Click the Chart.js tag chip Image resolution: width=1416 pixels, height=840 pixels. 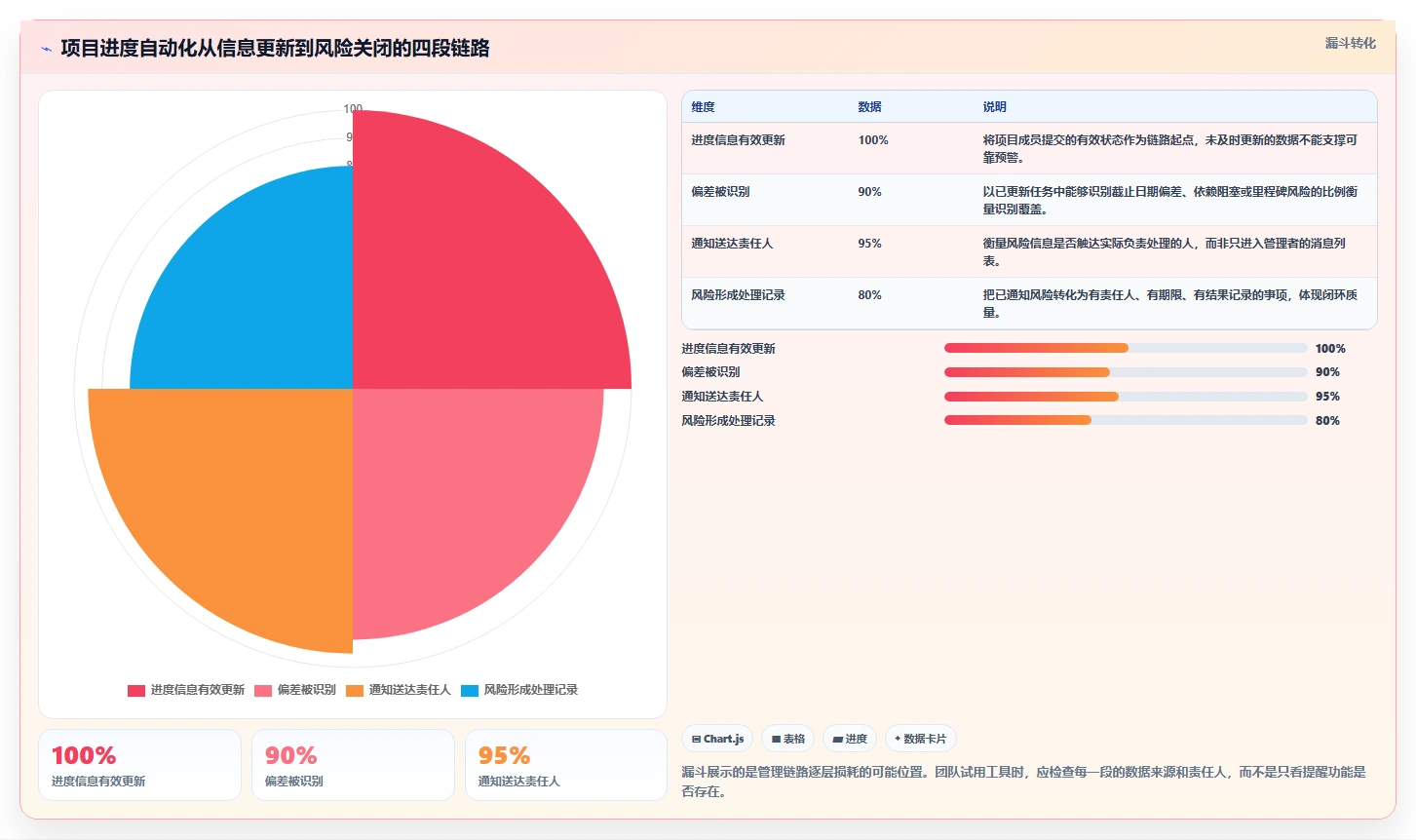(x=717, y=739)
